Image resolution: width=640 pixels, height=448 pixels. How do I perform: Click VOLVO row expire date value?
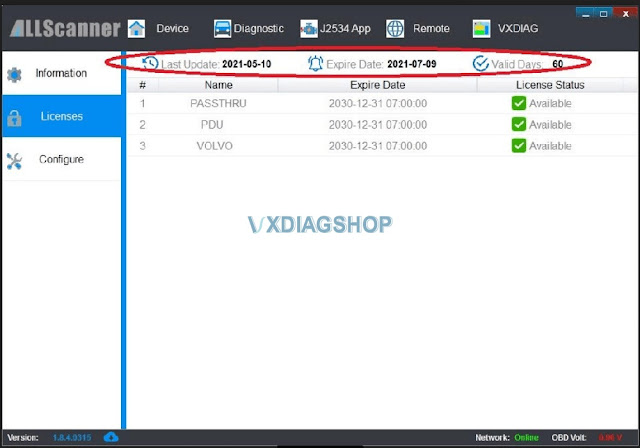378,146
